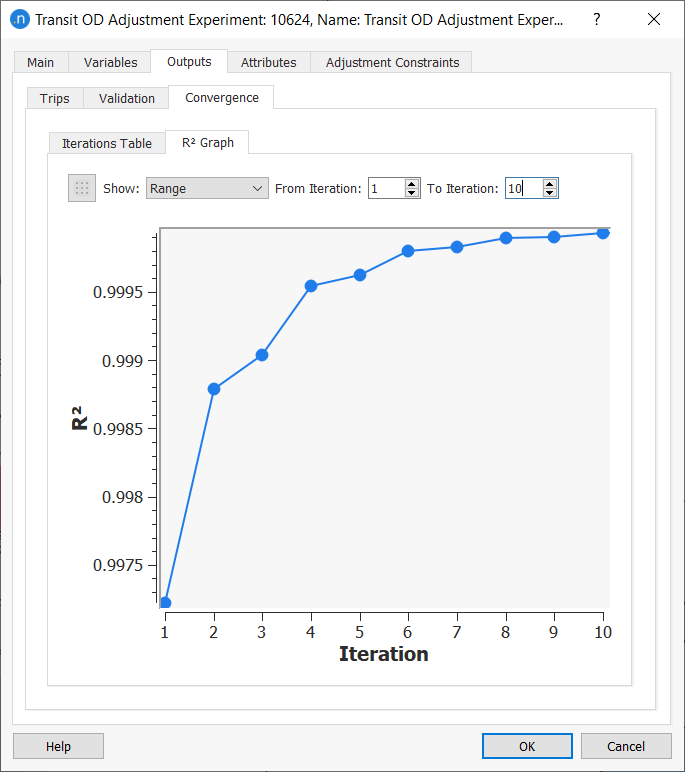Increase From Iteration using the up arrow
This screenshot has width=685, height=772.
click(412, 183)
